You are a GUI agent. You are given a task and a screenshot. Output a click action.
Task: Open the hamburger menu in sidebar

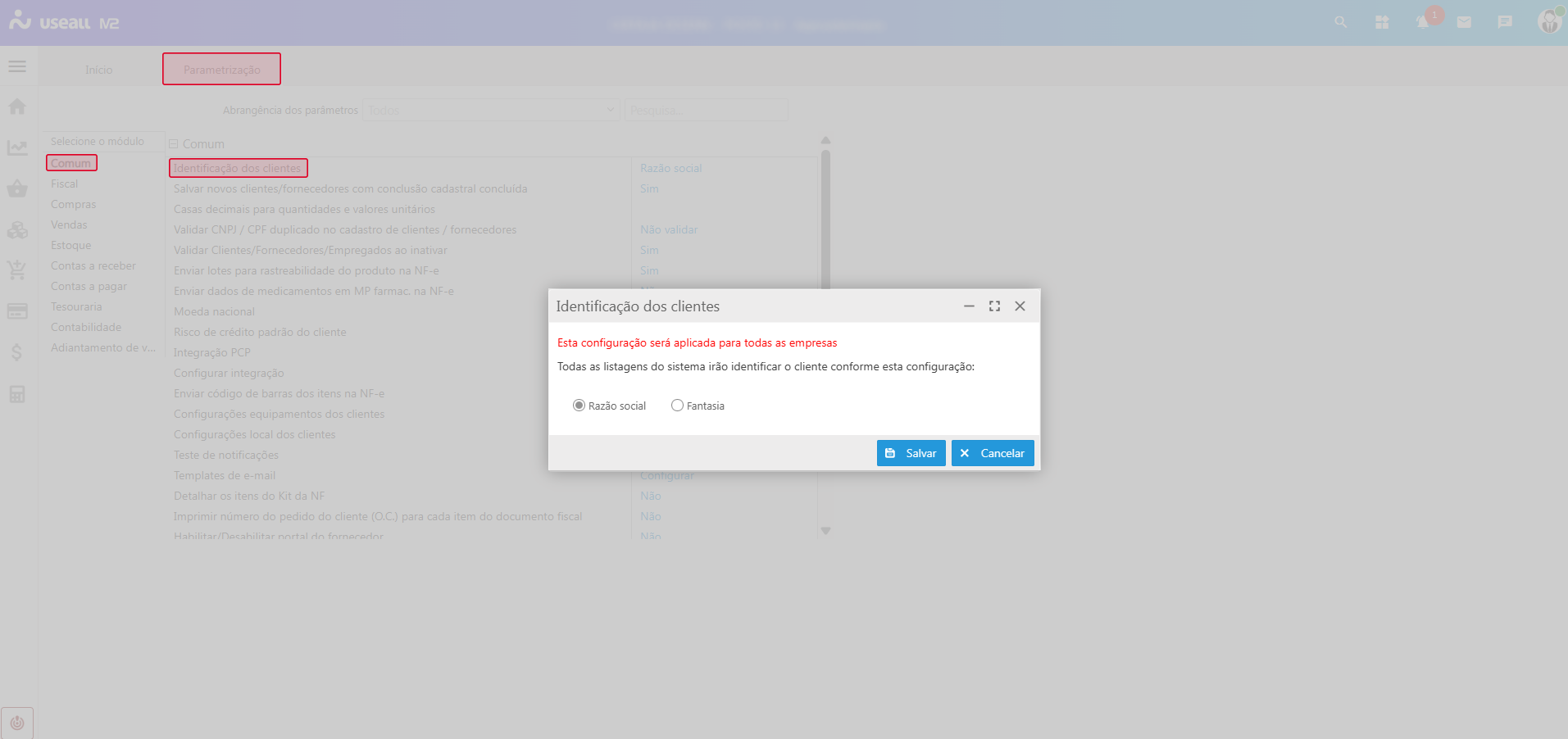coord(17,66)
